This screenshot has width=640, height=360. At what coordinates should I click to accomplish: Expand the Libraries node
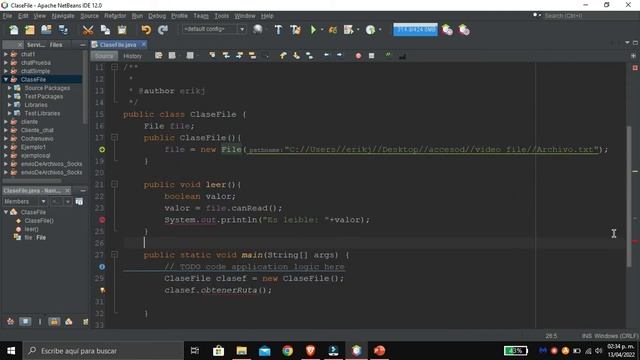pos(10,105)
